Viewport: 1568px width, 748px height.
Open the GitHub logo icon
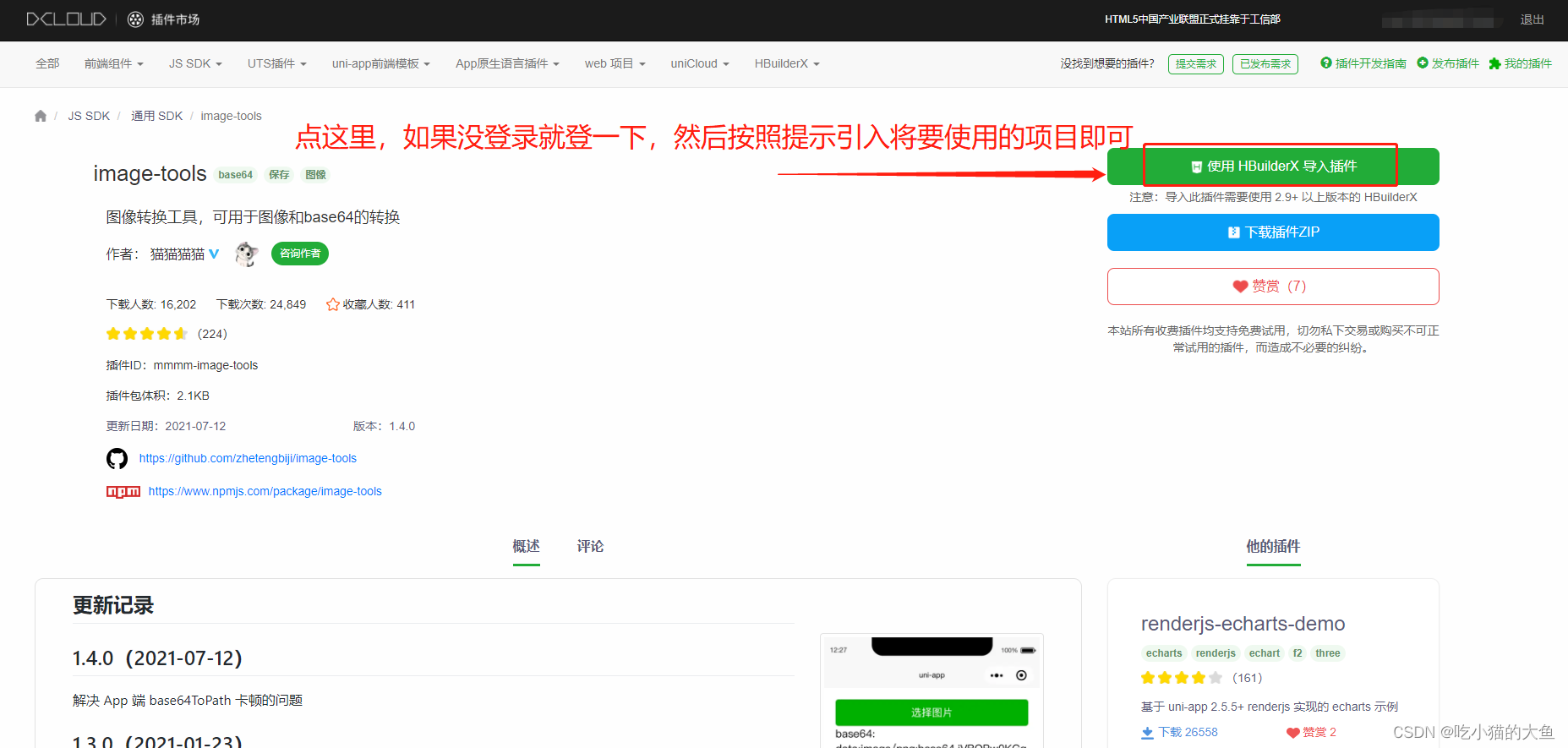point(117,458)
